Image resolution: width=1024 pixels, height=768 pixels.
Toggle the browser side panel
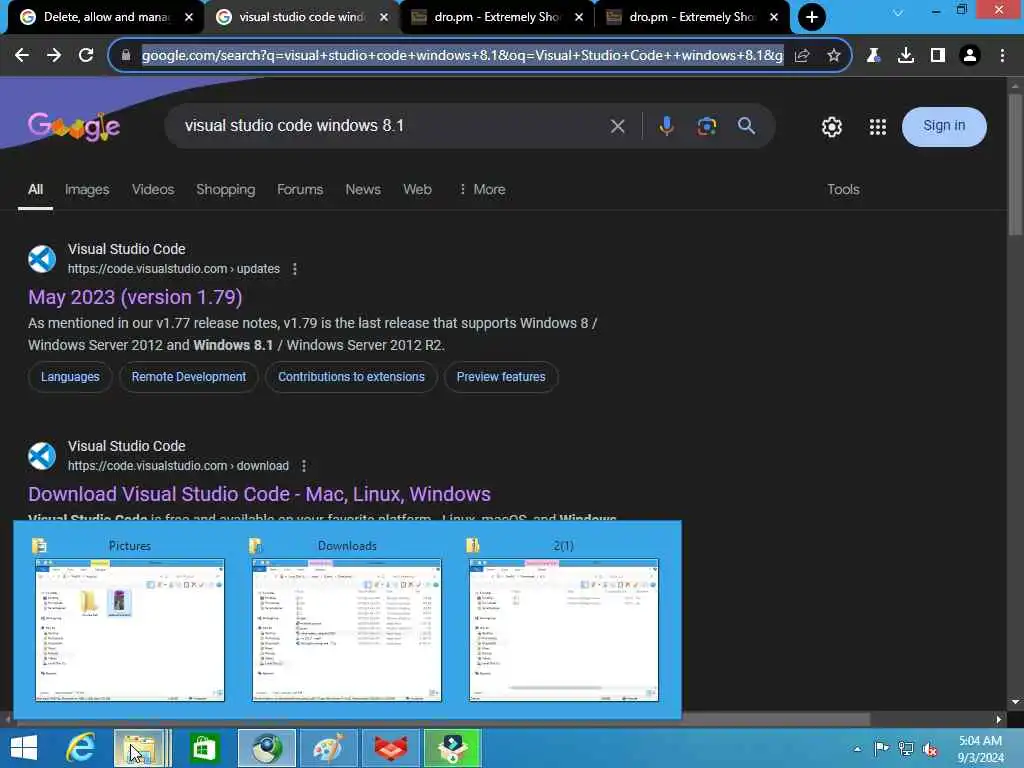938,56
